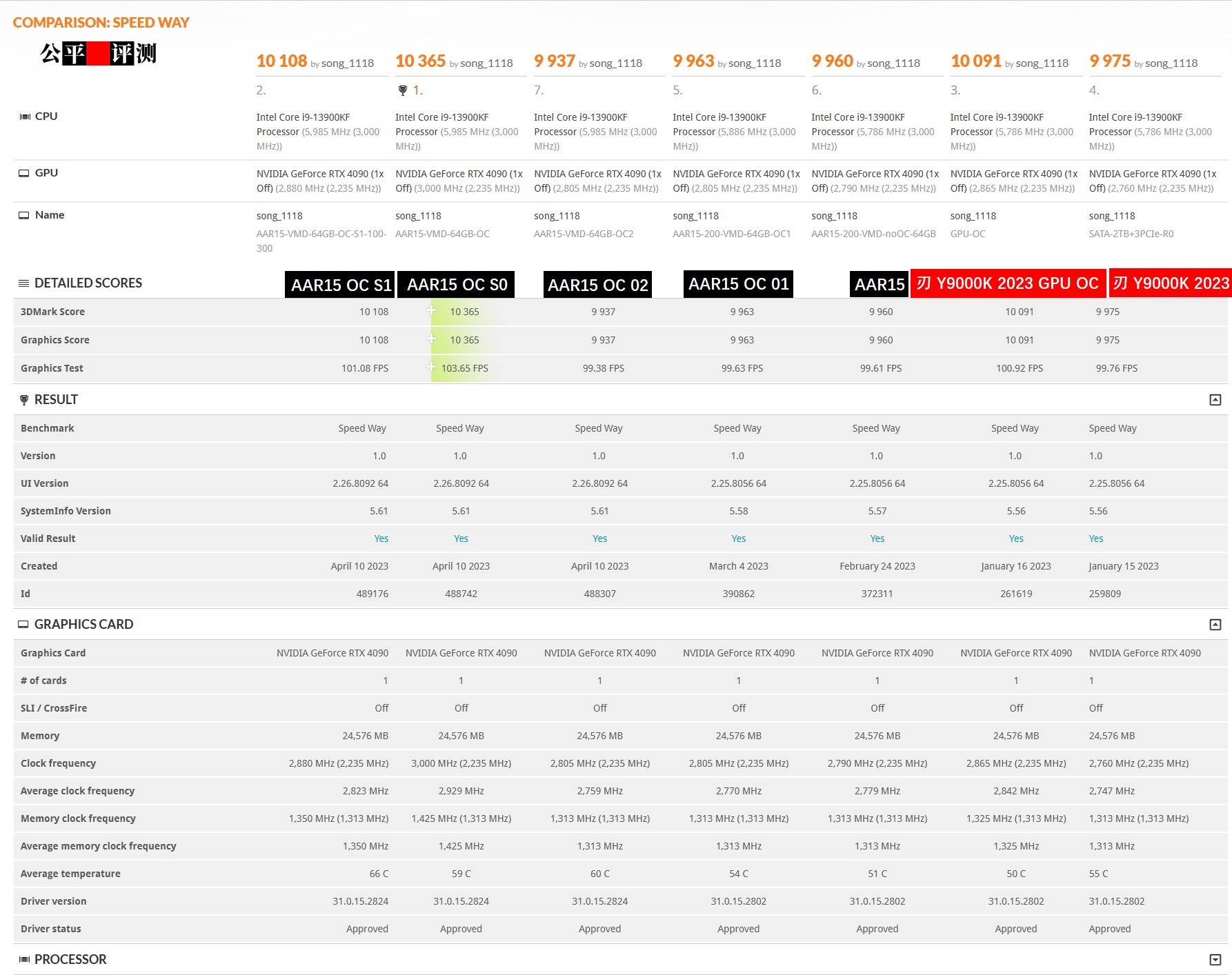Click the SATA-2TB+3PCIe-R0 name text
Image resolution: width=1232 pixels, height=975 pixels.
1131,234
